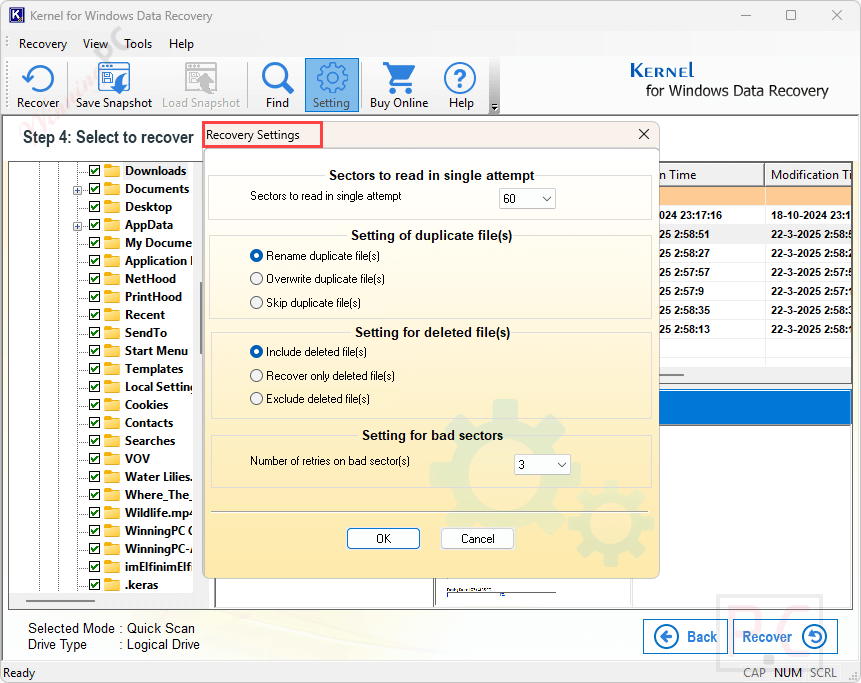Image resolution: width=861 pixels, height=683 pixels.
Task: Click the Downloads folder icon
Action: (x=112, y=171)
